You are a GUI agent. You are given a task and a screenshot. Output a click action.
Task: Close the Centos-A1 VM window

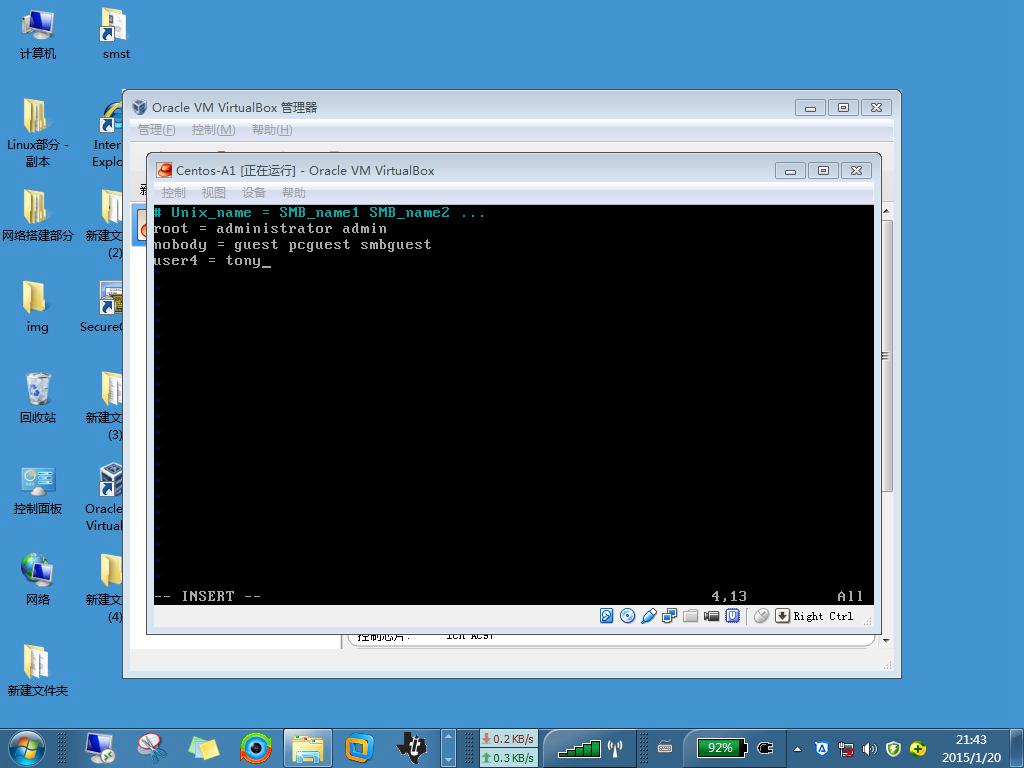[x=856, y=171]
